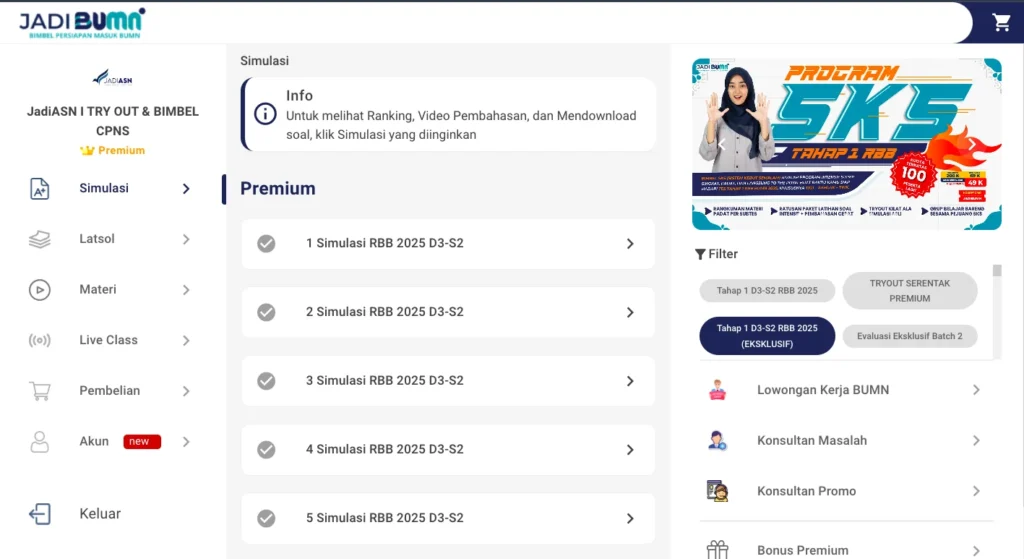The height and width of the screenshot is (559, 1024).
Task: Click the Latsol row chevron in sidebar
Action: [186, 240]
